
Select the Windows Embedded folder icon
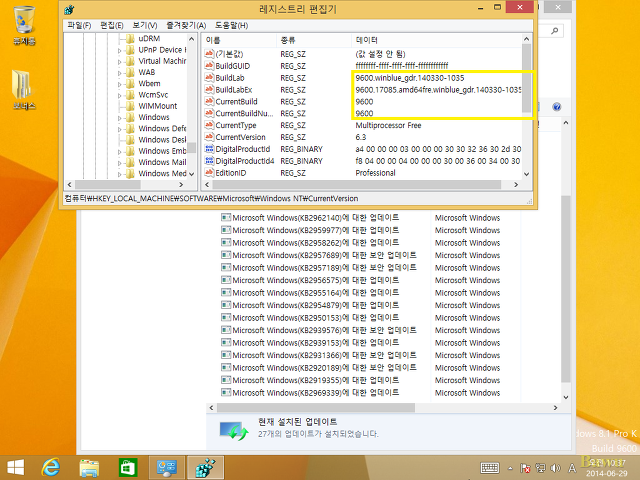(130, 151)
